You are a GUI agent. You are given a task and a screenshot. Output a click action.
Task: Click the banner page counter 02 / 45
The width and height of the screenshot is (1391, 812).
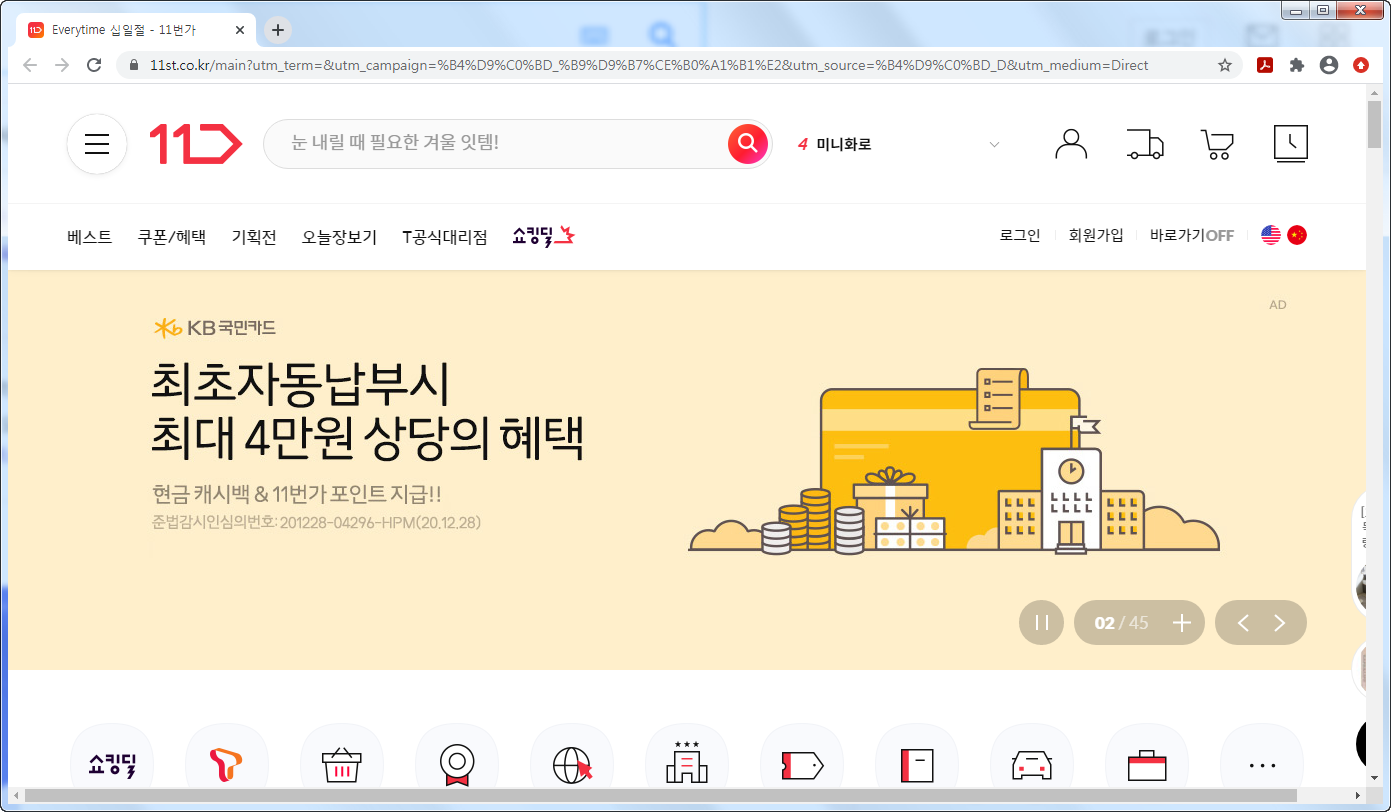point(1121,623)
